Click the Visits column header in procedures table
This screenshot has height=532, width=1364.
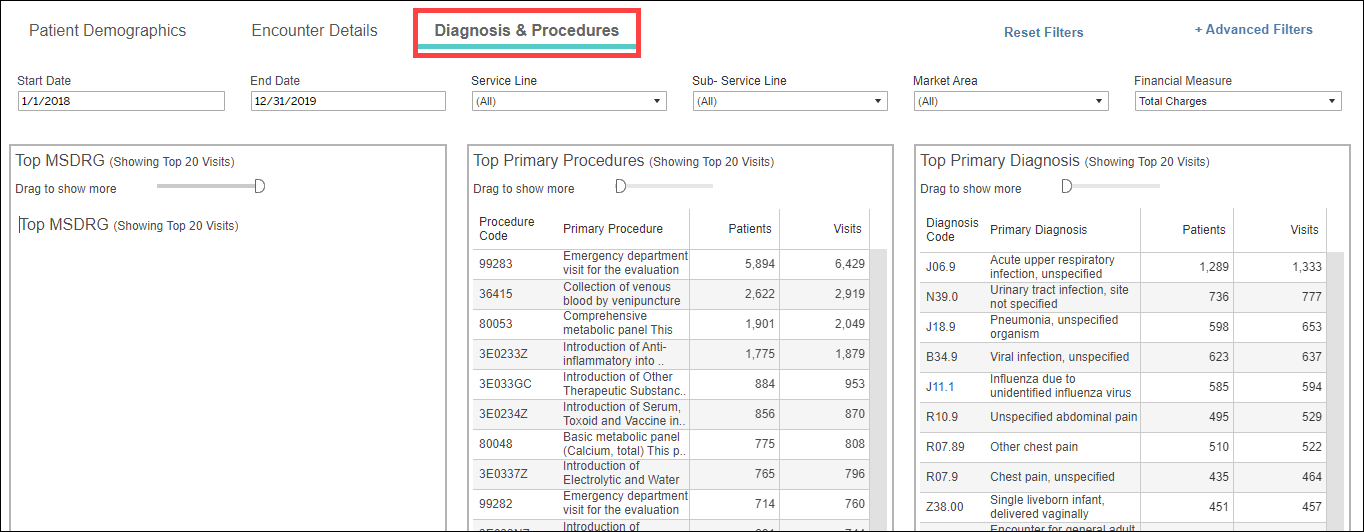click(x=846, y=229)
